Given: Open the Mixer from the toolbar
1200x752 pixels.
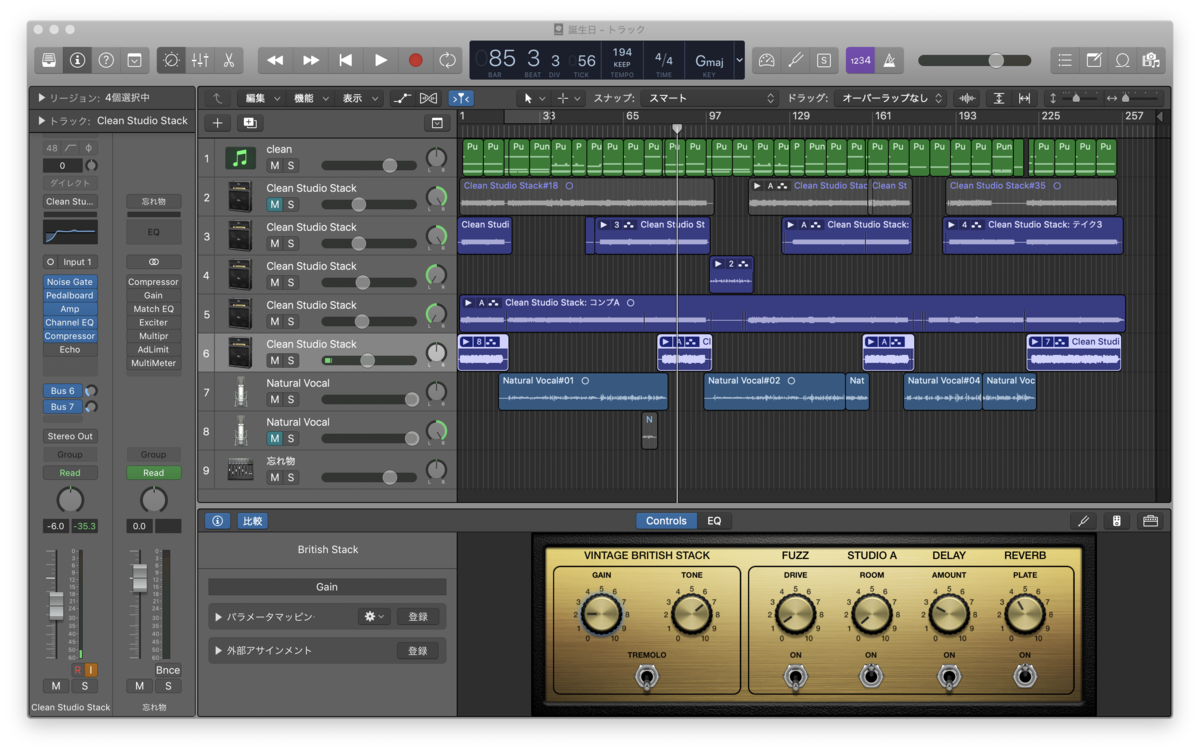Looking at the screenshot, I should click(200, 60).
